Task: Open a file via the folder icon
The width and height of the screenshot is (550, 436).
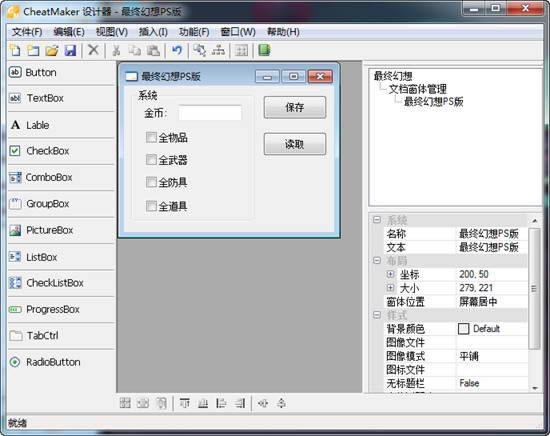Action: coord(52,51)
